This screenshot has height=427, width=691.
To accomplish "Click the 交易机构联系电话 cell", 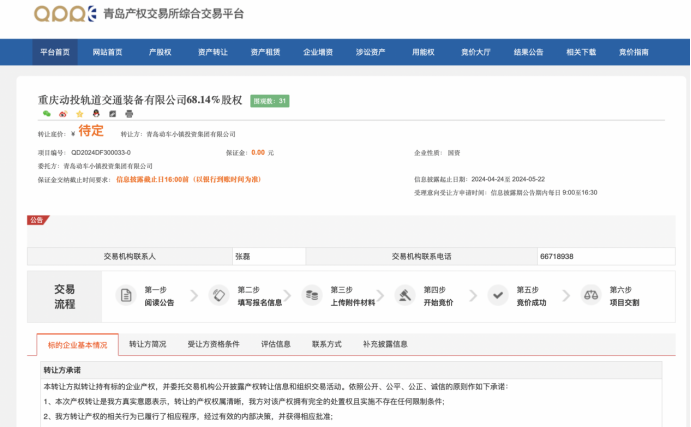I will click(422, 256).
